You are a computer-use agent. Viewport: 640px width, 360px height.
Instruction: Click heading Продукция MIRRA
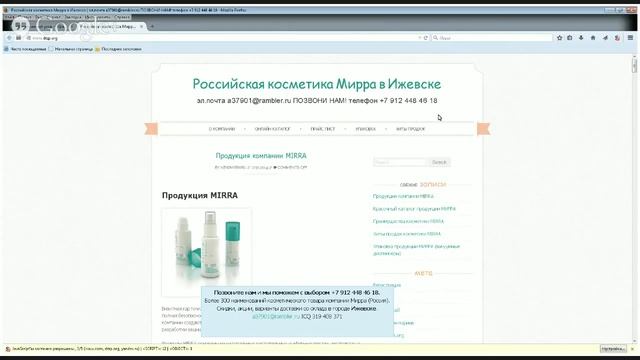click(x=200, y=196)
